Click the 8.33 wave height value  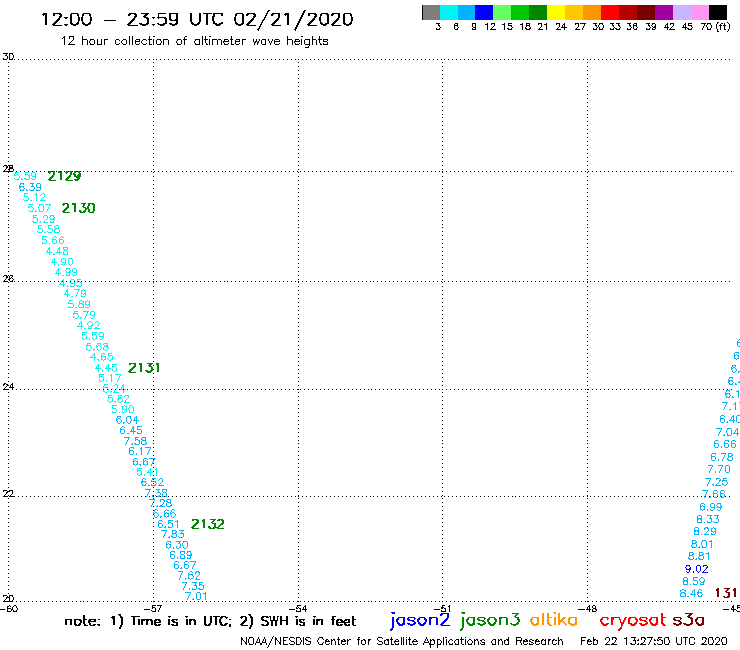[x=708, y=519]
